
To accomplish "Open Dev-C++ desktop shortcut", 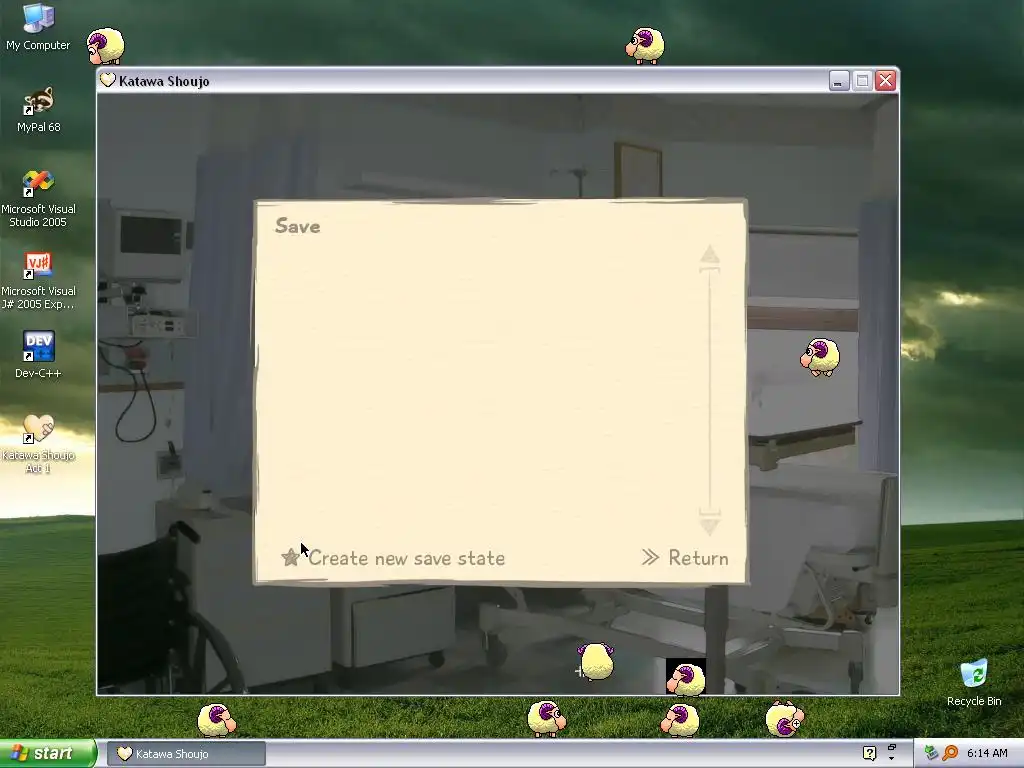I will (x=38, y=354).
